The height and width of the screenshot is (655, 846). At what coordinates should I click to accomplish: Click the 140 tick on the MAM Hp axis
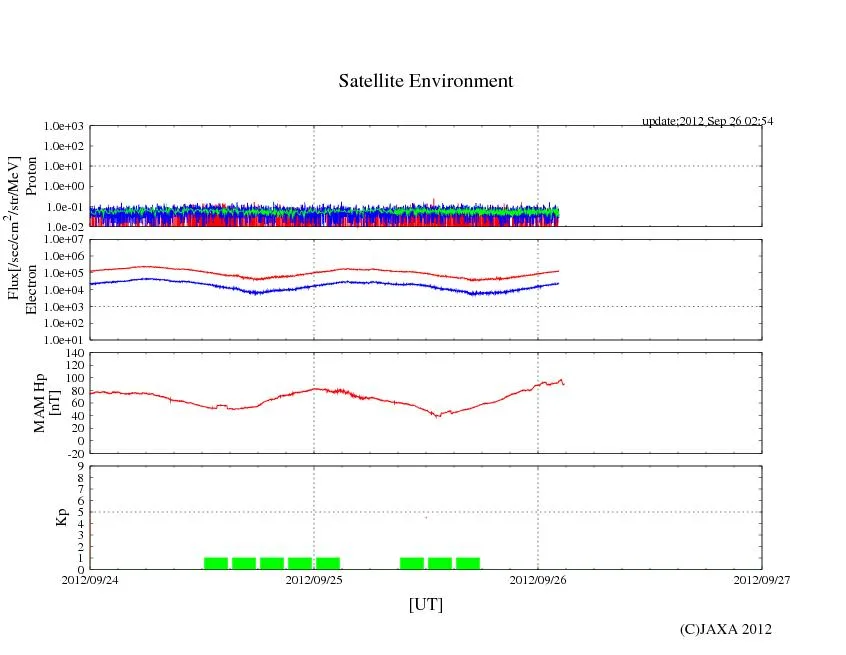73,353
